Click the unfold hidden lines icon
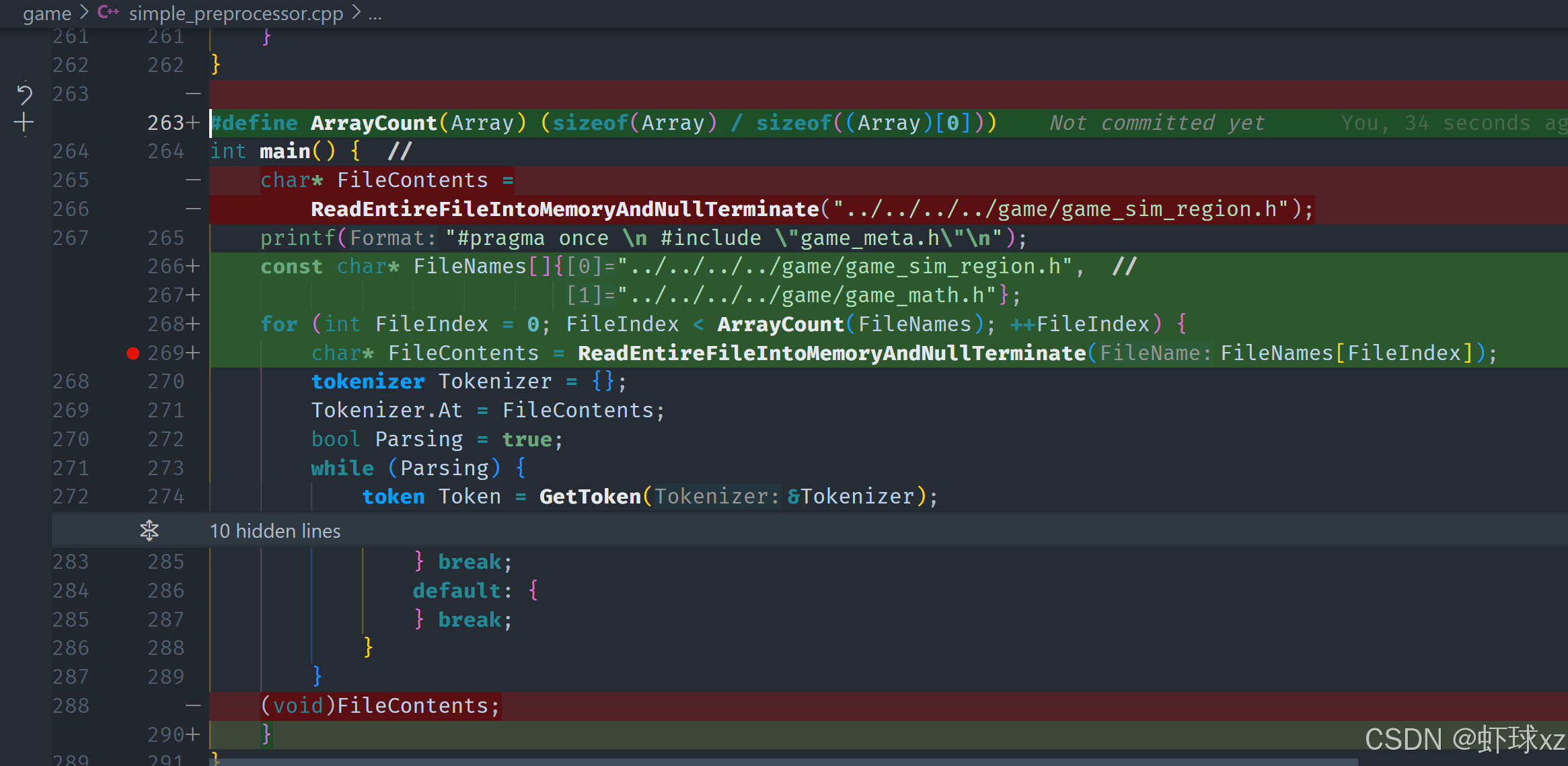1568x766 pixels. coord(149,531)
